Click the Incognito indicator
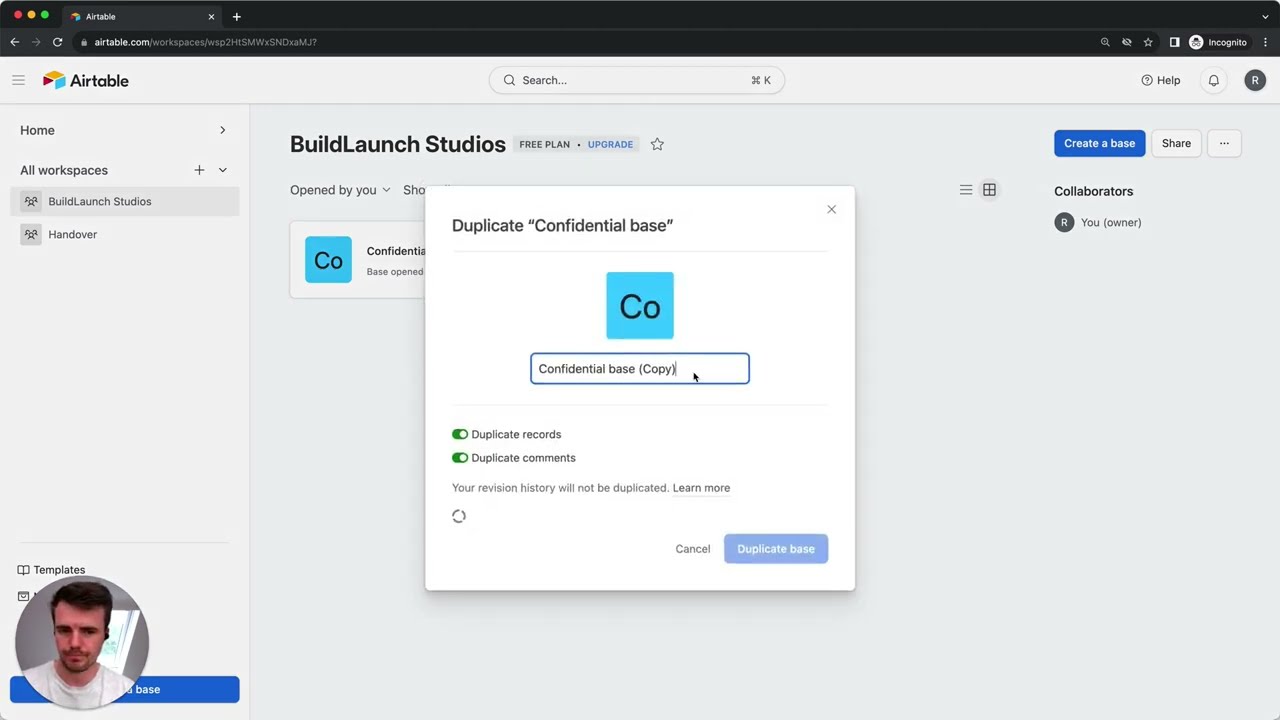The width and height of the screenshot is (1280, 720). pyautogui.click(x=1218, y=42)
